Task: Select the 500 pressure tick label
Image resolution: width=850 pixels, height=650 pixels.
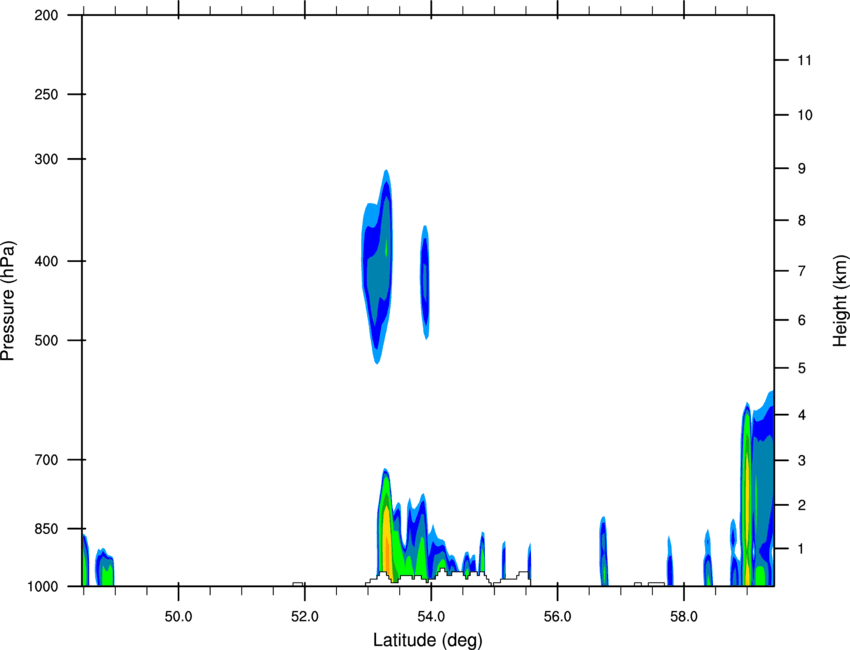Action: click(x=46, y=340)
